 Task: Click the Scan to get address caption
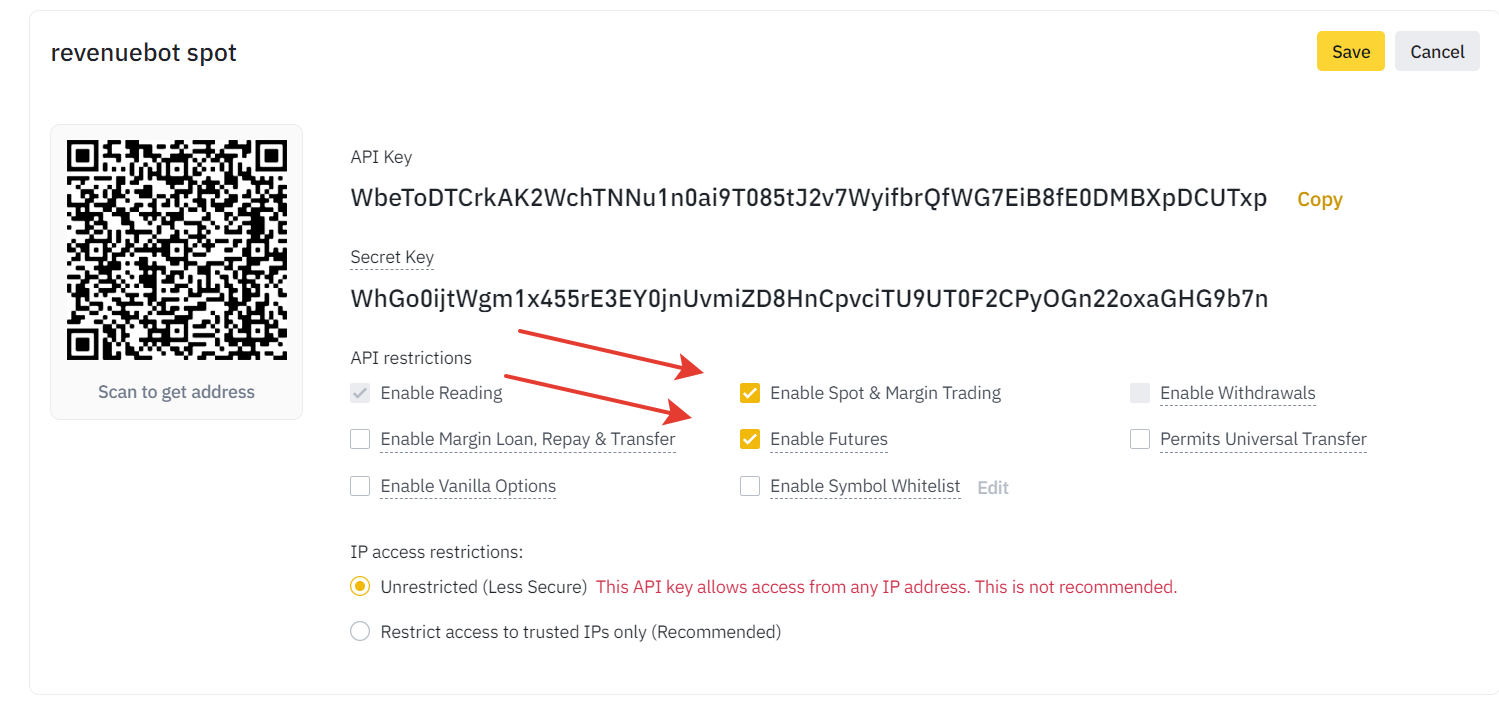tap(176, 392)
